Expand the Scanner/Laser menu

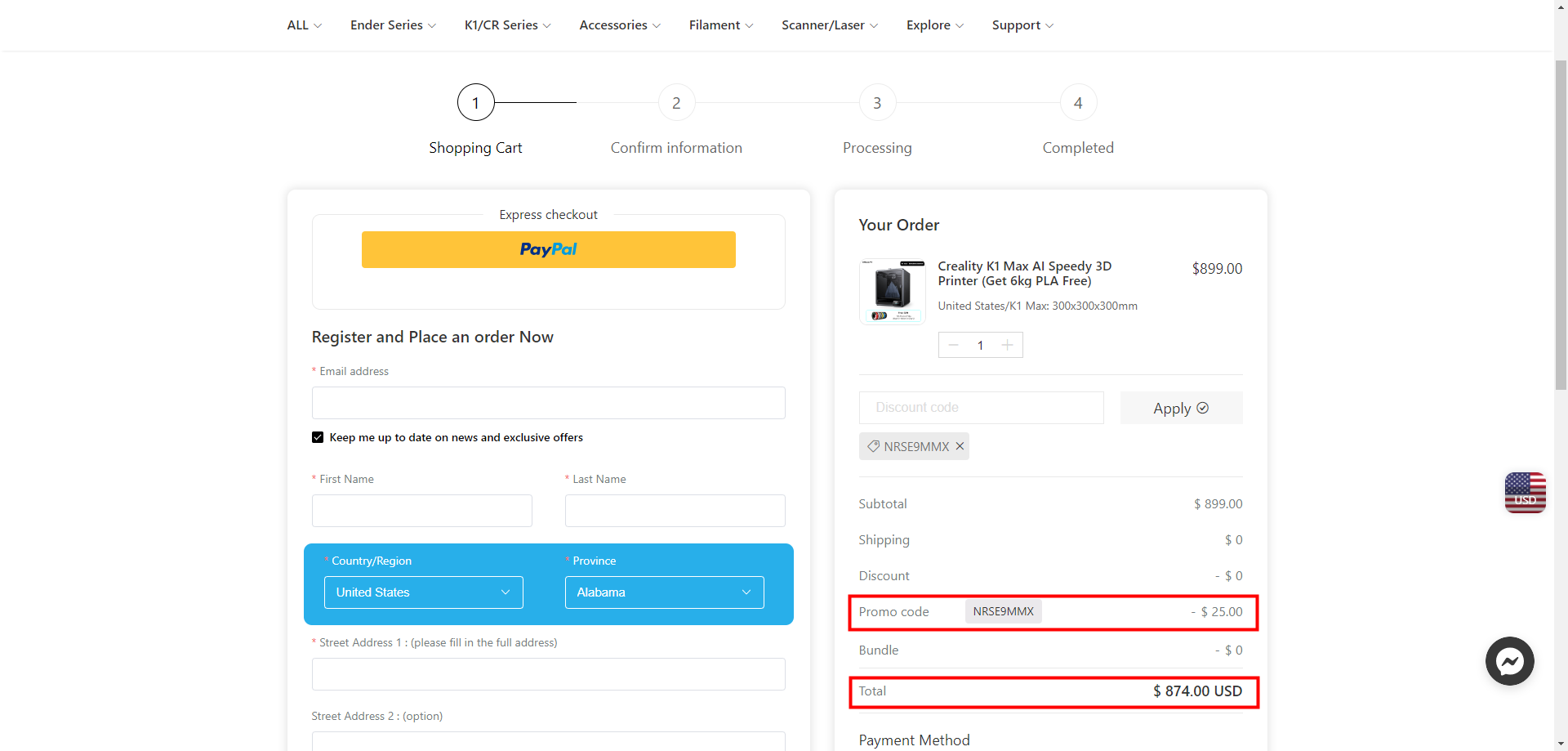[x=830, y=25]
